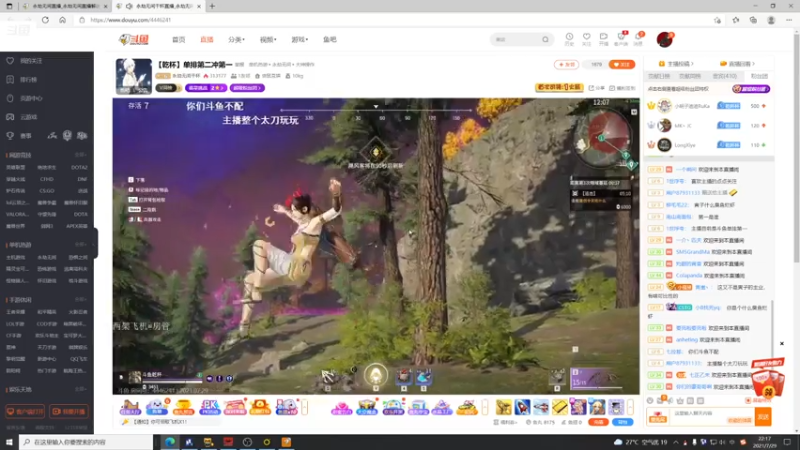800x450 pixels.
Task: Click the blue ghost activity icon
Action: 157,407
